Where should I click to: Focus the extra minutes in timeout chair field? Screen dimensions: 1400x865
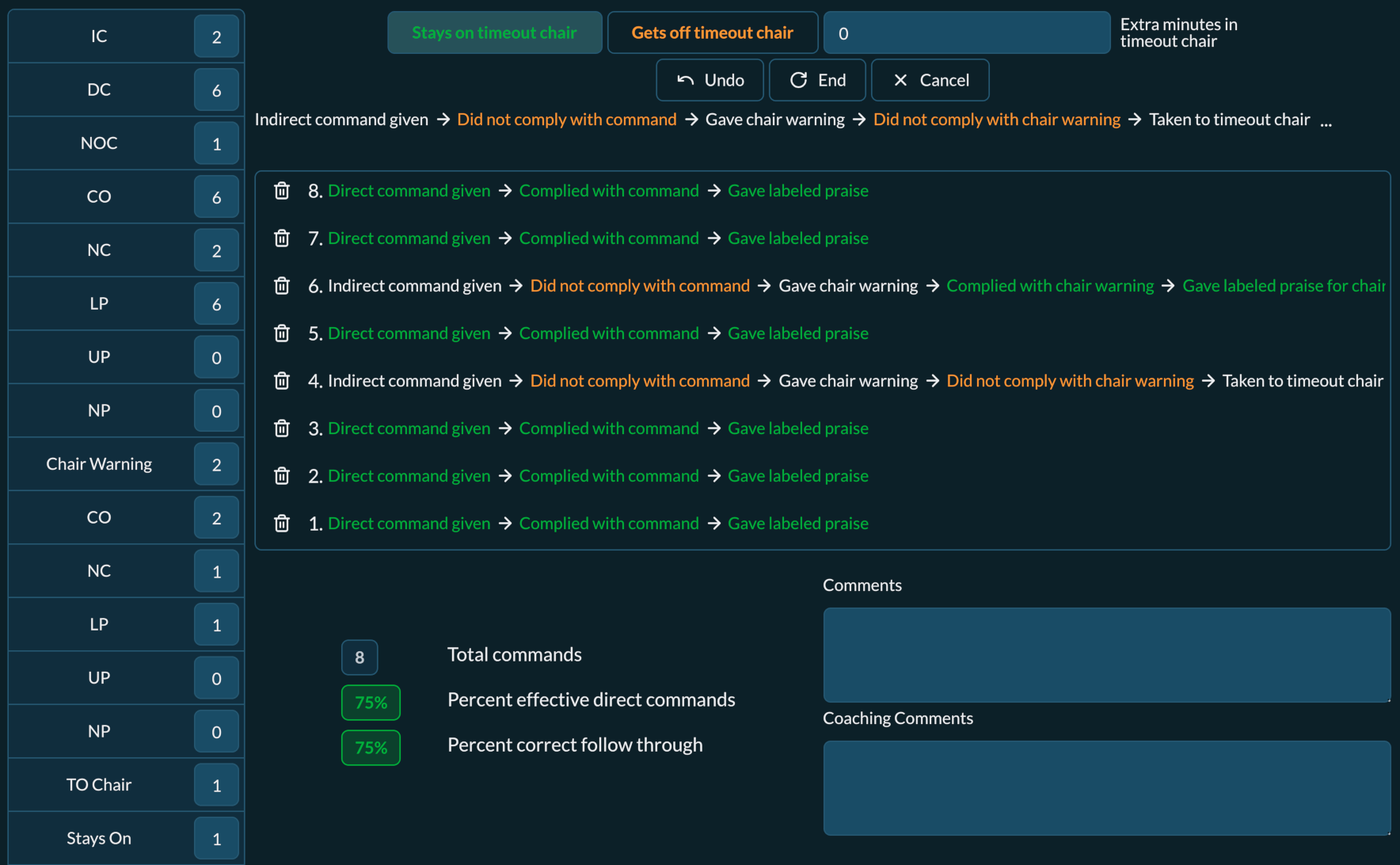(x=967, y=32)
